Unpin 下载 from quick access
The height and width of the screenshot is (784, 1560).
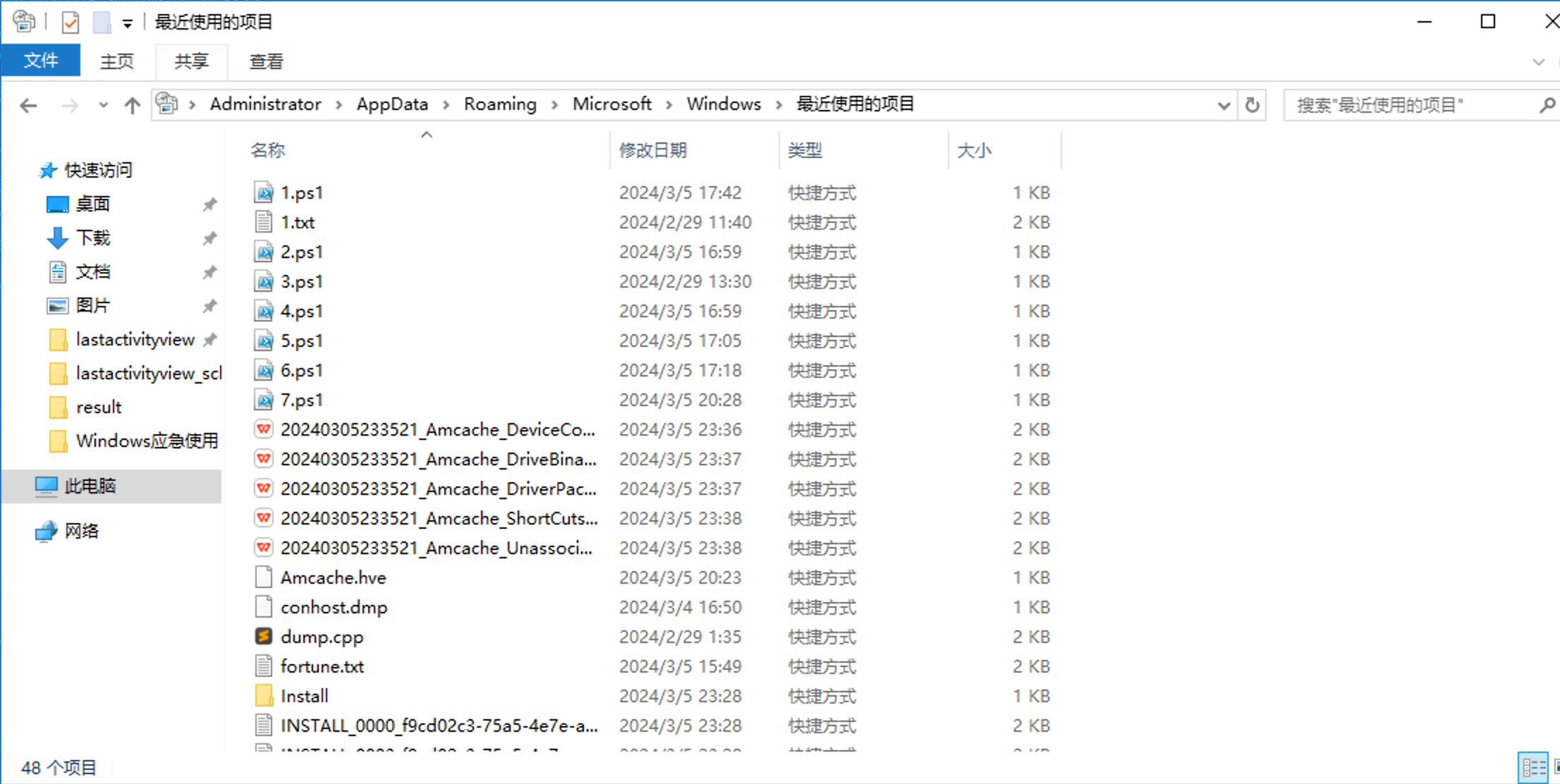209,238
